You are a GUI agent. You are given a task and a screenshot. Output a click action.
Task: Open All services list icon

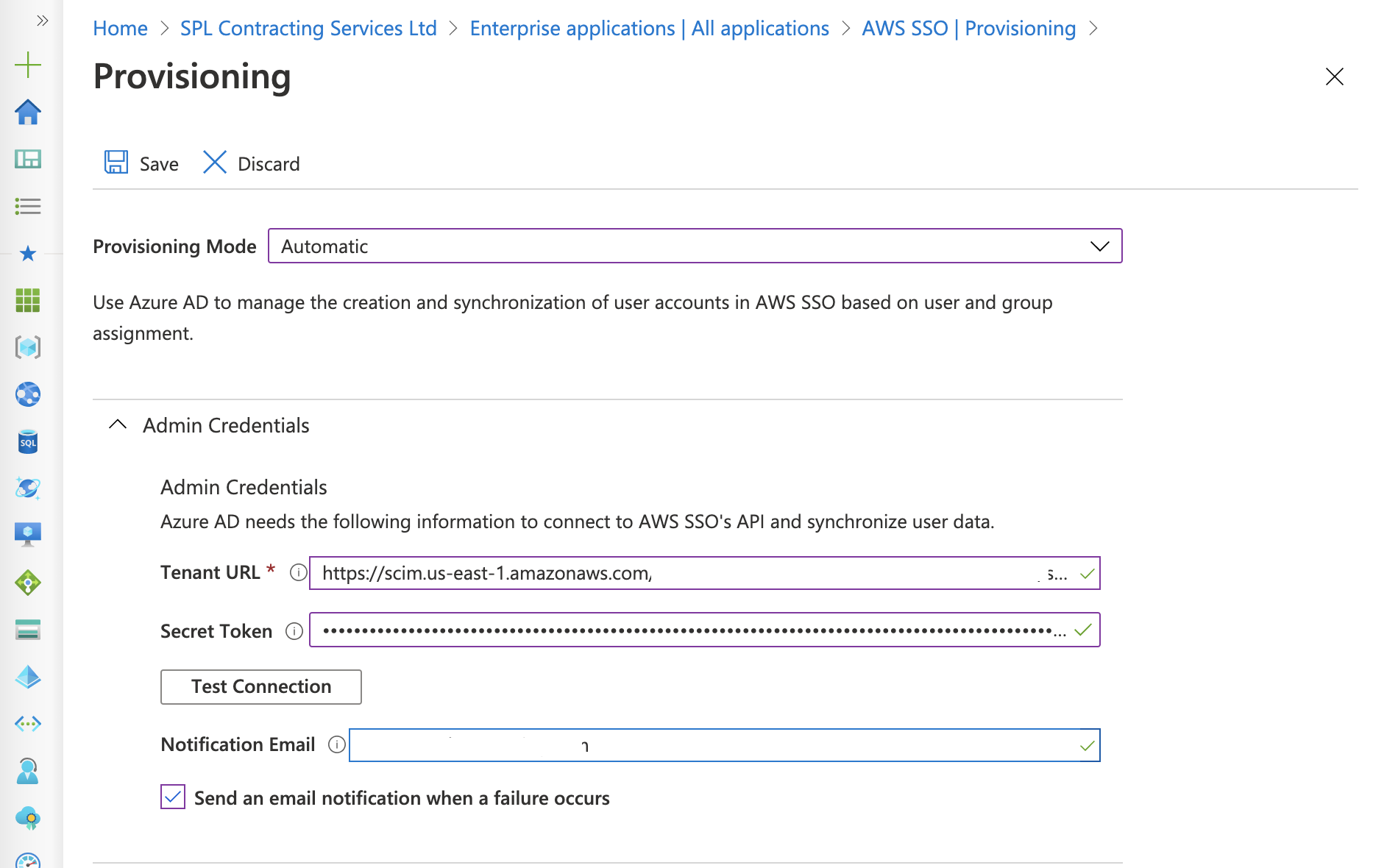click(x=28, y=206)
